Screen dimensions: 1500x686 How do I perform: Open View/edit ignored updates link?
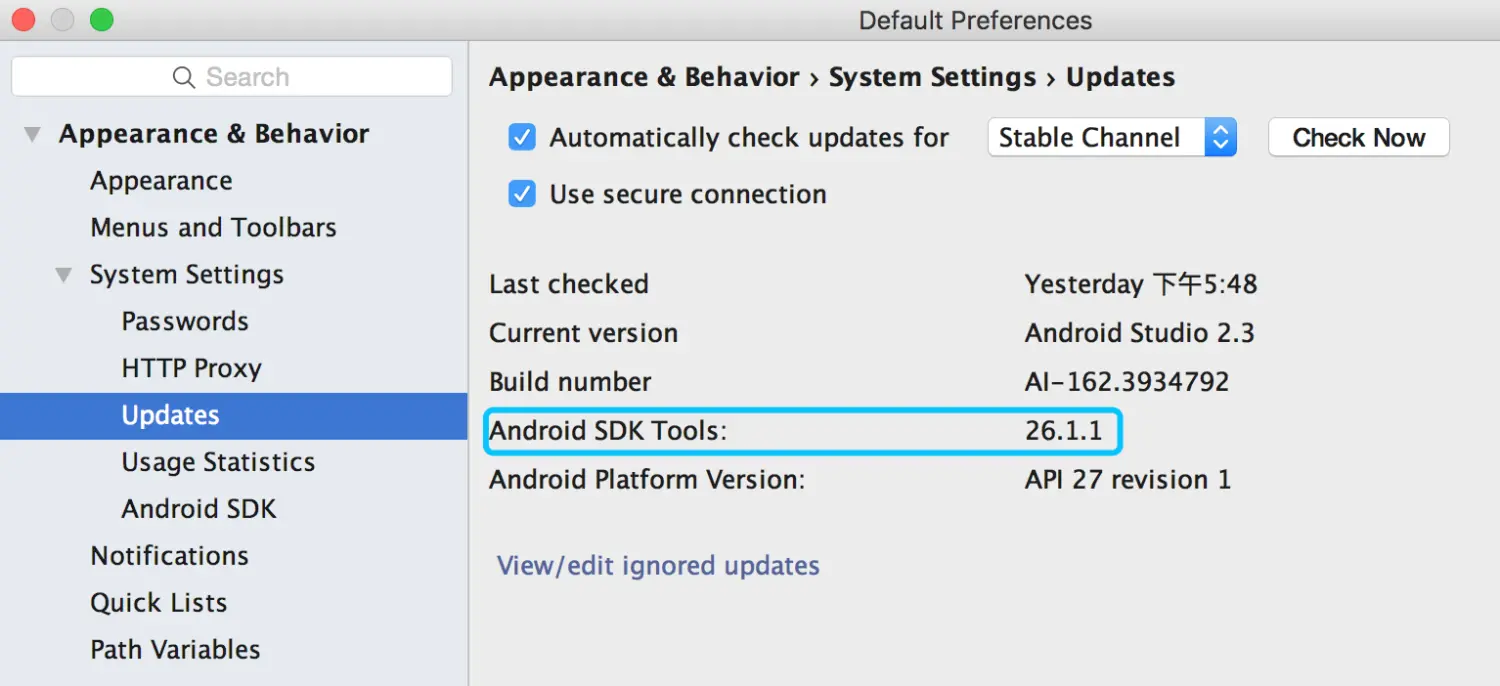(x=658, y=566)
